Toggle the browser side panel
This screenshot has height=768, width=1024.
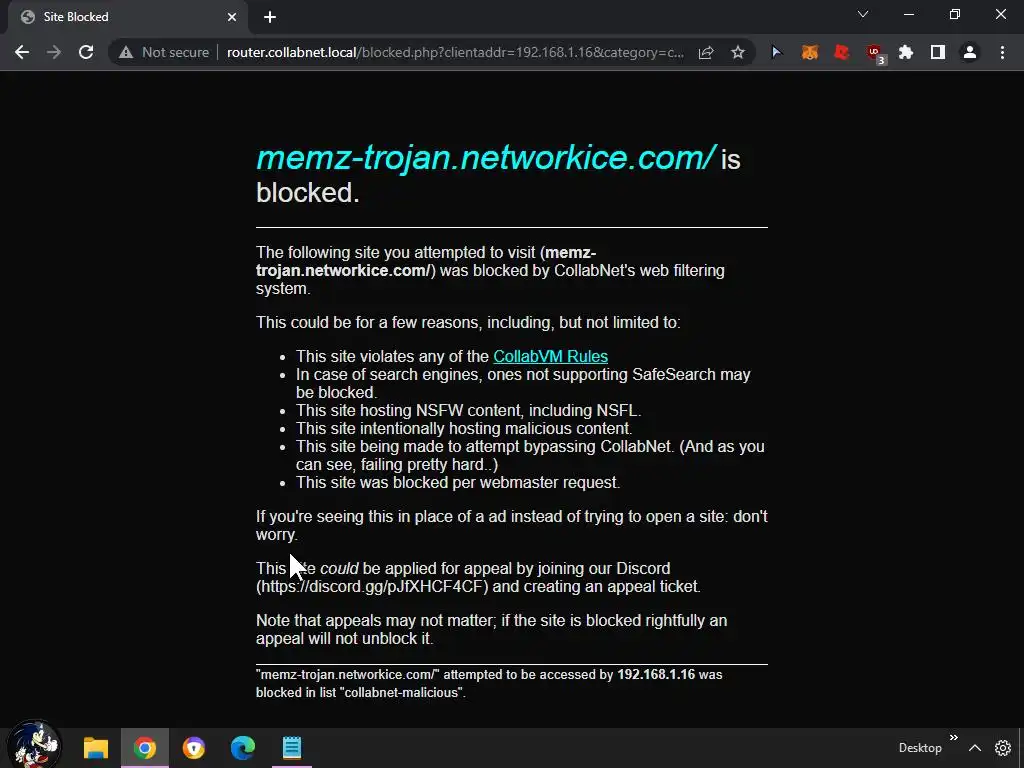[938, 52]
